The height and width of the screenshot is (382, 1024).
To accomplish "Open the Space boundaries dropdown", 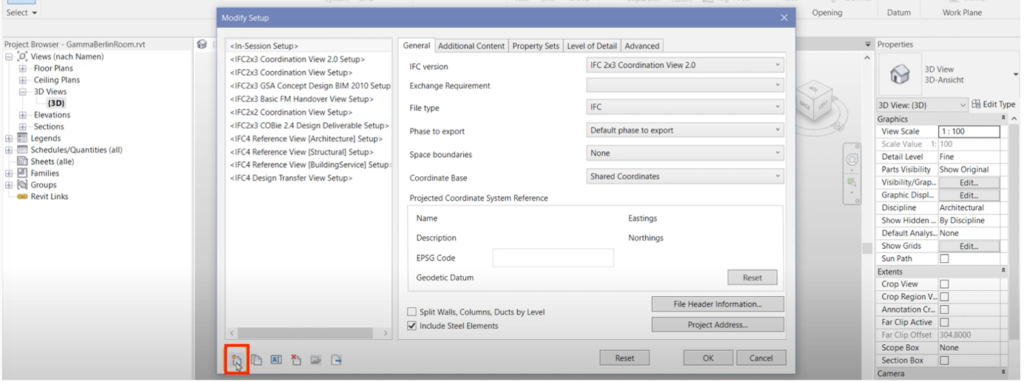I will (685, 153).
